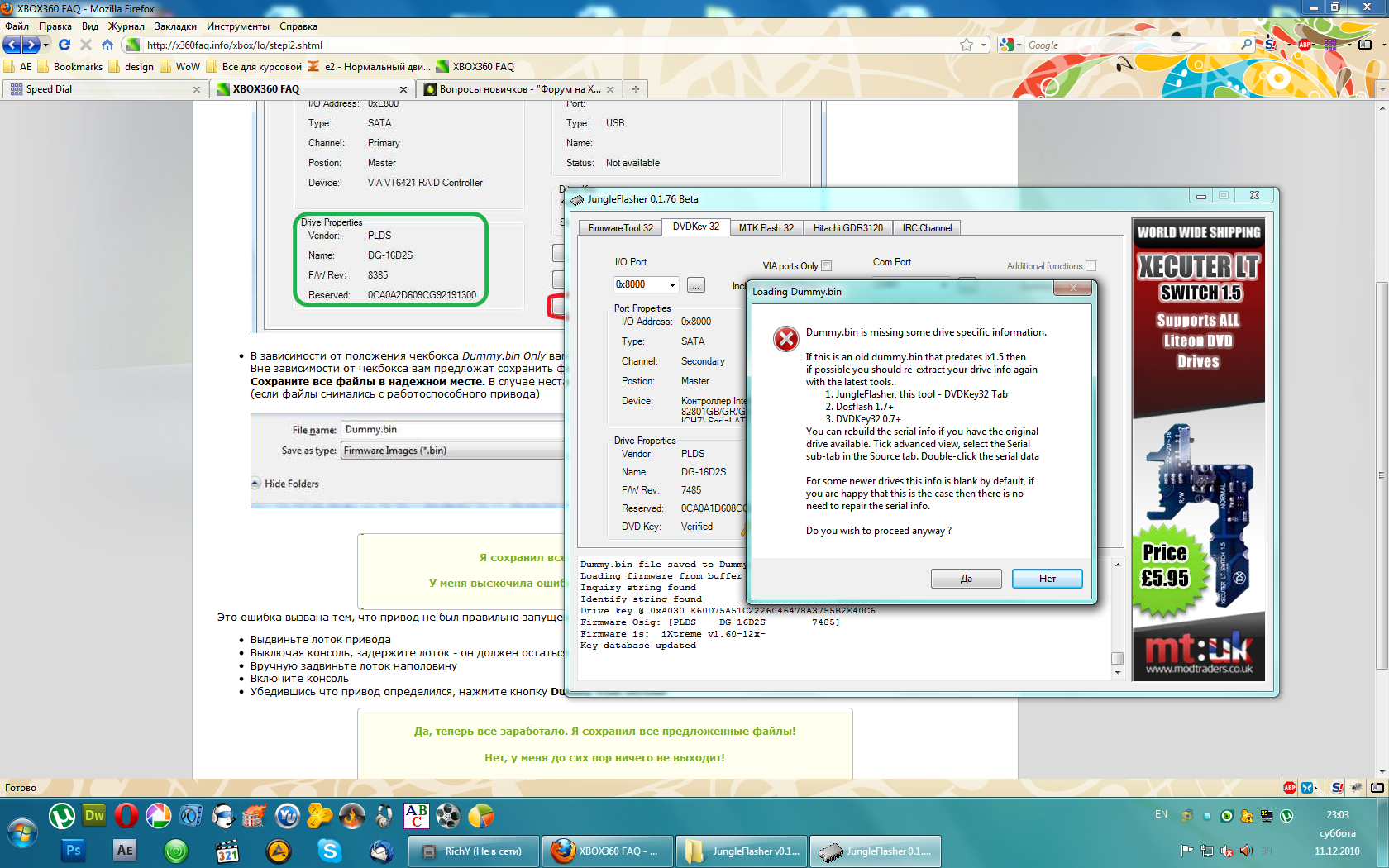Click Нет in Loading Dummy.bin dialog
This screenshot has height=868, width=1389.
(1047, 579)
